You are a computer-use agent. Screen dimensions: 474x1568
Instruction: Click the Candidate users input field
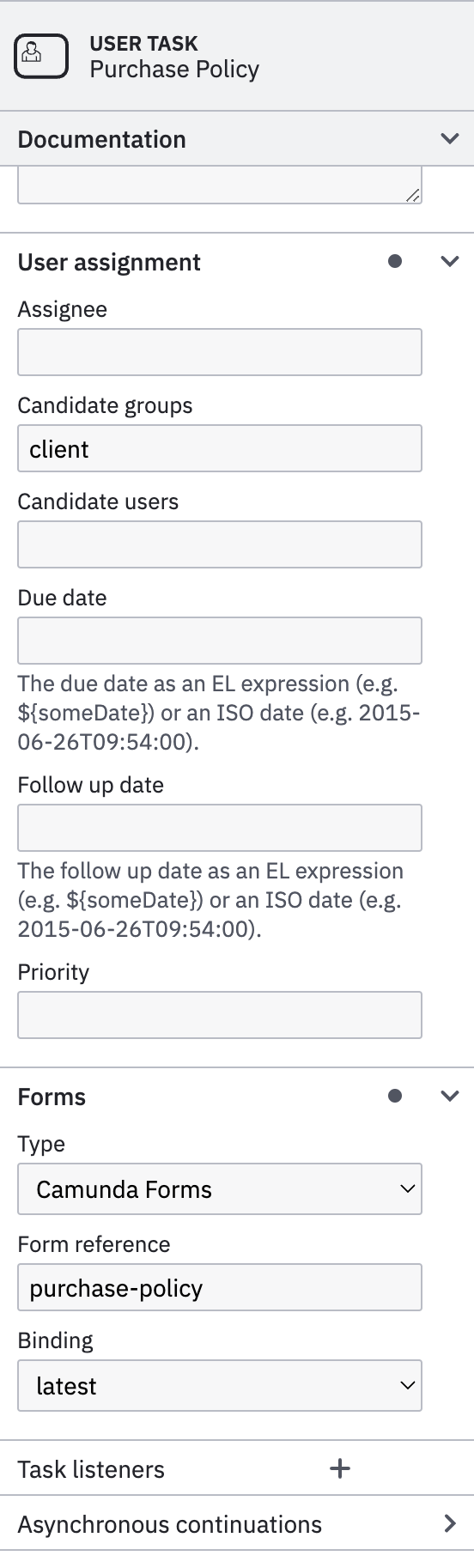point(220,544)
